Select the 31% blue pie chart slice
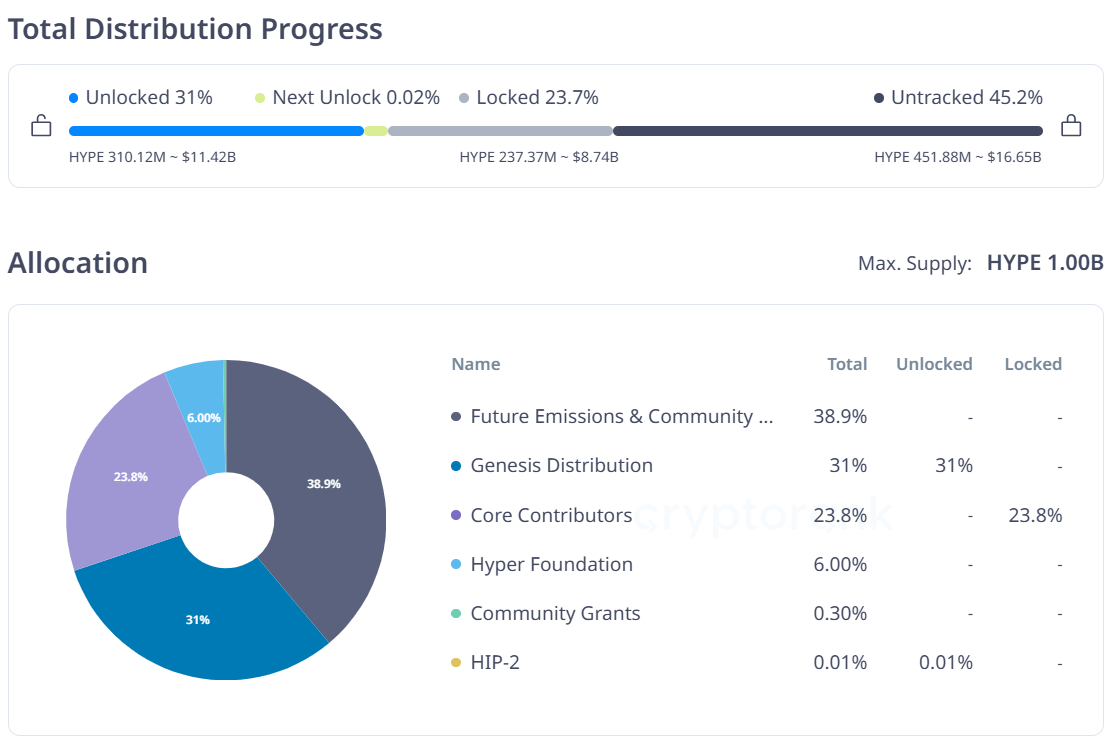Image resolution: width=1111 pixels, height=741 pixels. click(x=200, y=620)
